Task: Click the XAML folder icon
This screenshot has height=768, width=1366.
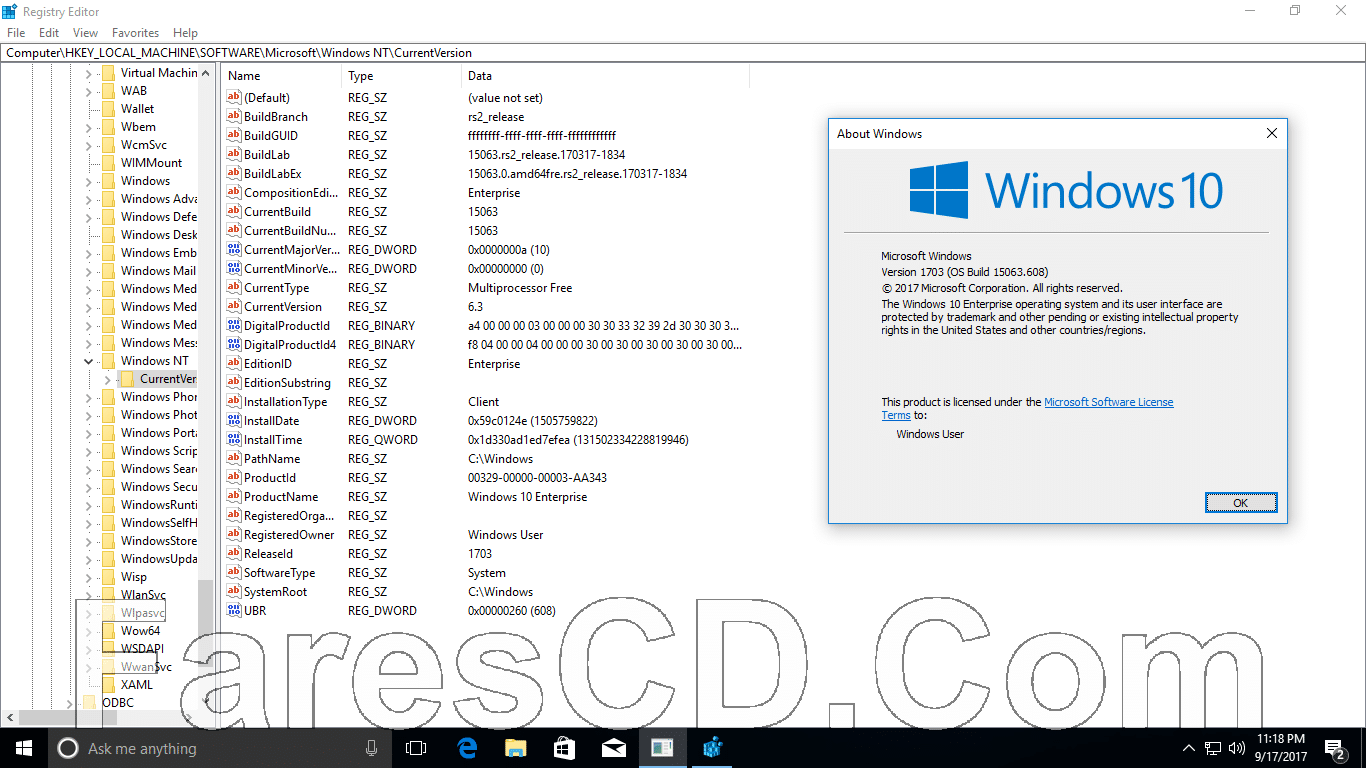Action: 108,685
